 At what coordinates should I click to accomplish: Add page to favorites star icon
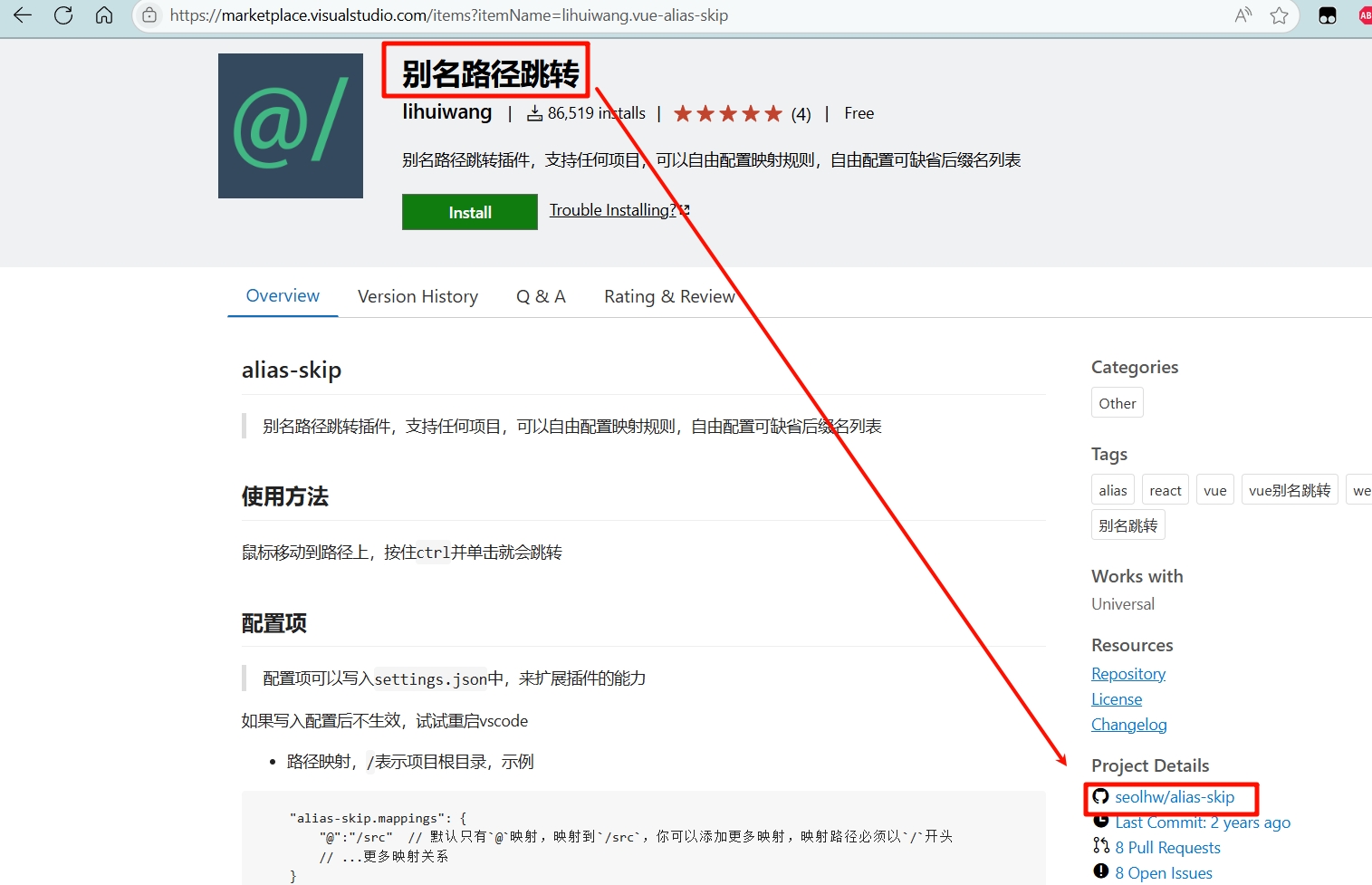[x=1279, y=15]
